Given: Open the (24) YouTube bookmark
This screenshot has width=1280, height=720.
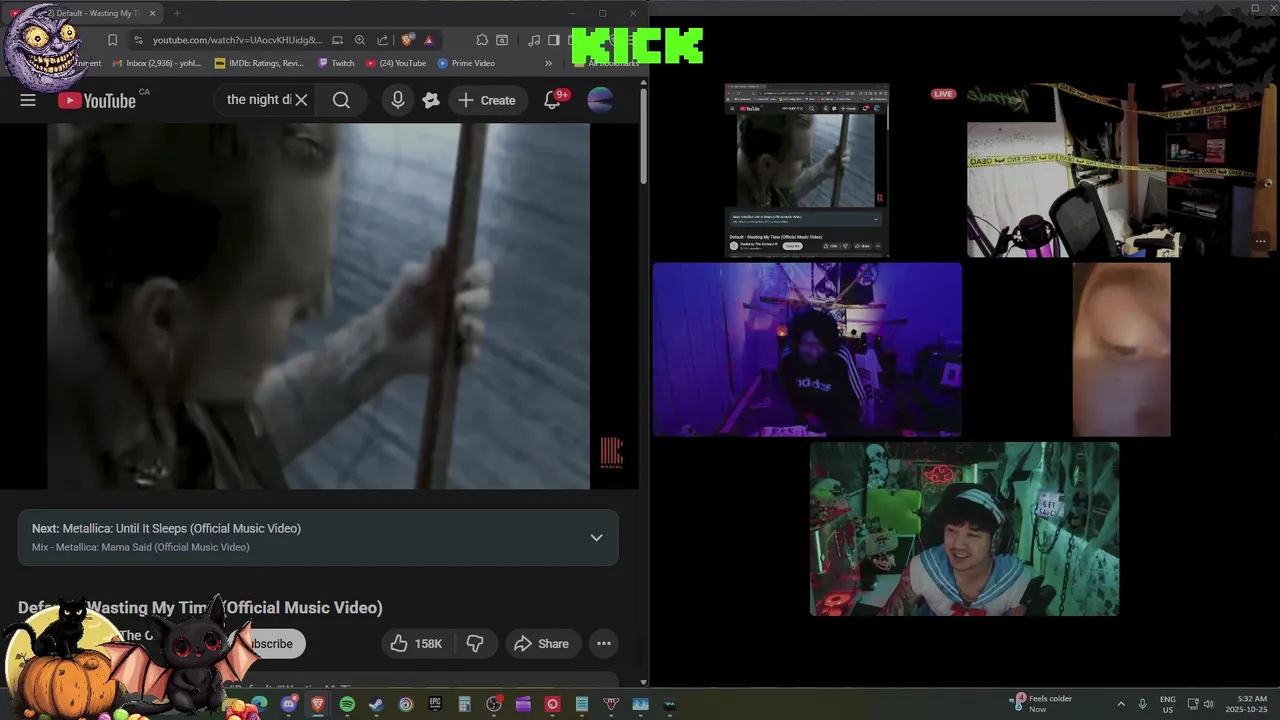Looking at the screenshot, I should coord(396,63).
